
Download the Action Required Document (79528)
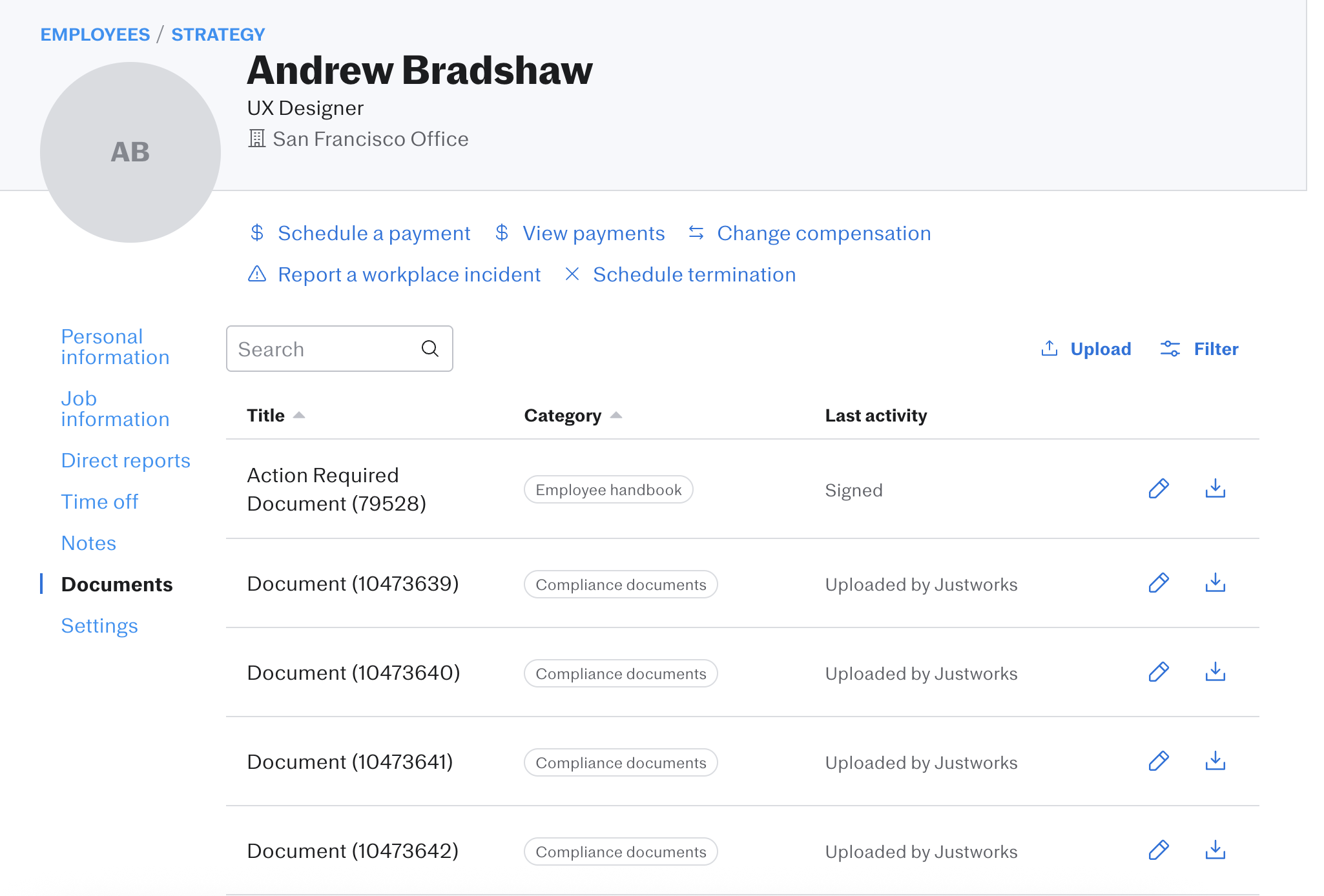coord(1215,489)
